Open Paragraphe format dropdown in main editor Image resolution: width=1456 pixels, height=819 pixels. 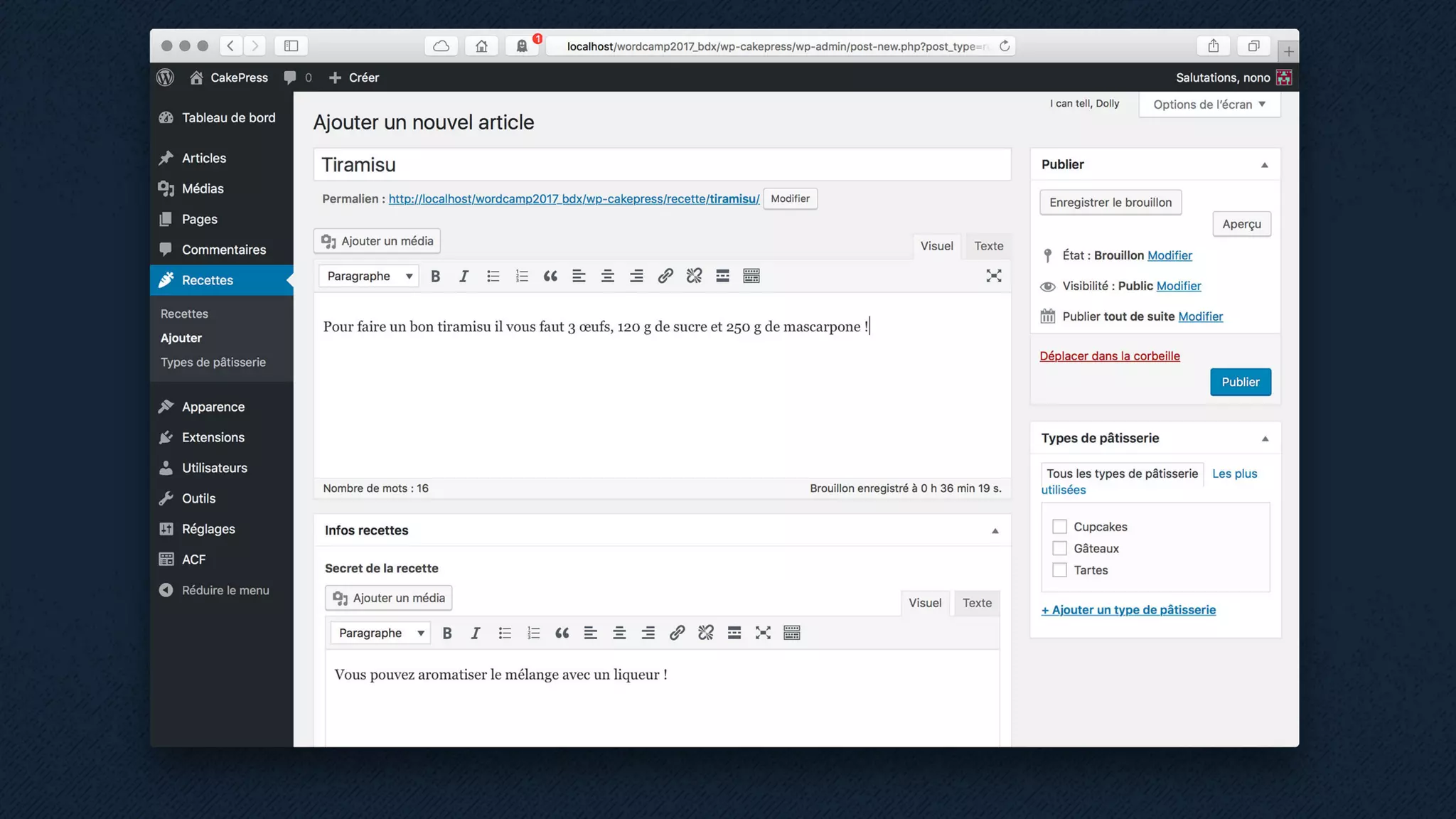pyautogui.click(x=369, y=276)
